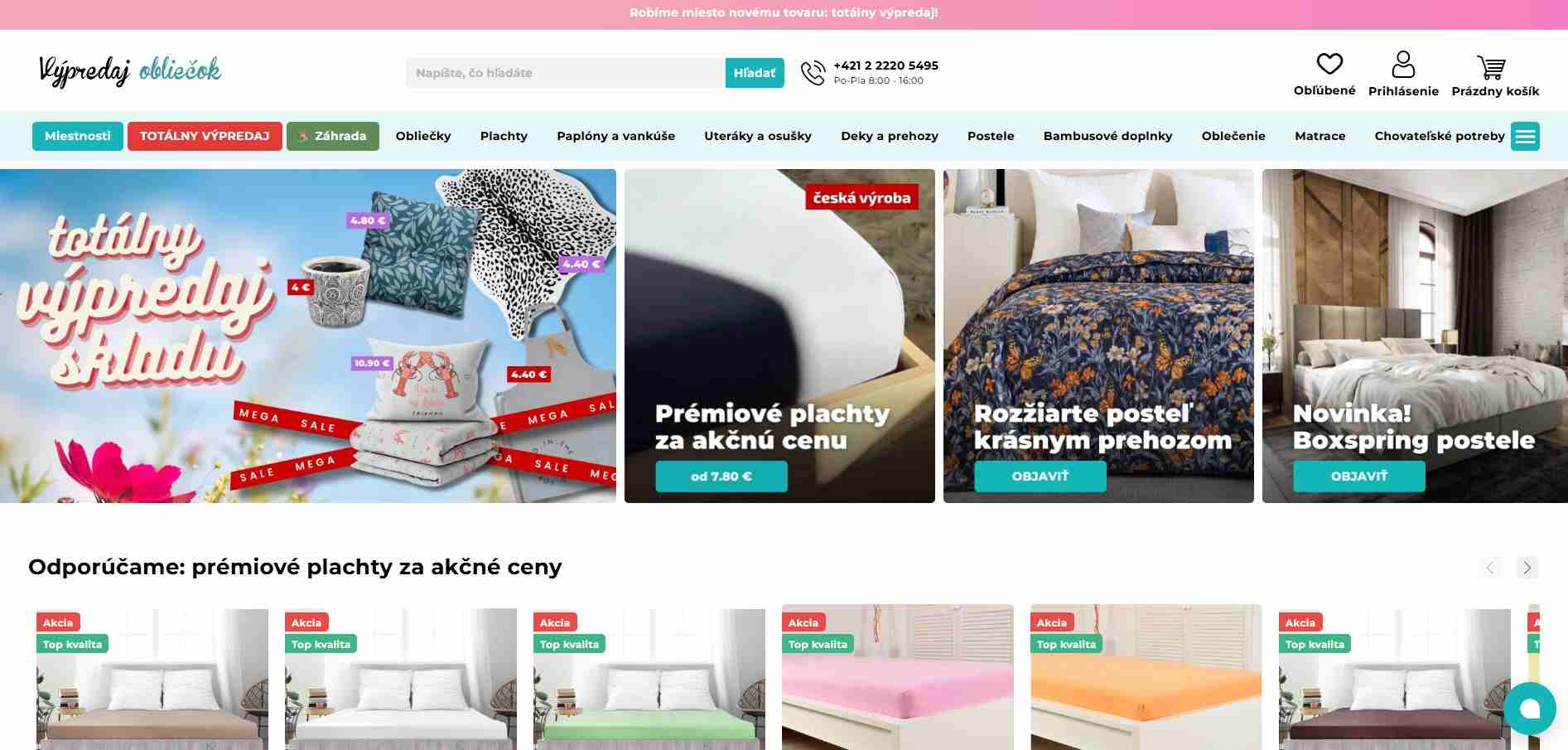The width and height of the screenshot is (1568, 750).
Task: Click the totálny výpredaj skladu banner
Action: click(308, 336)
